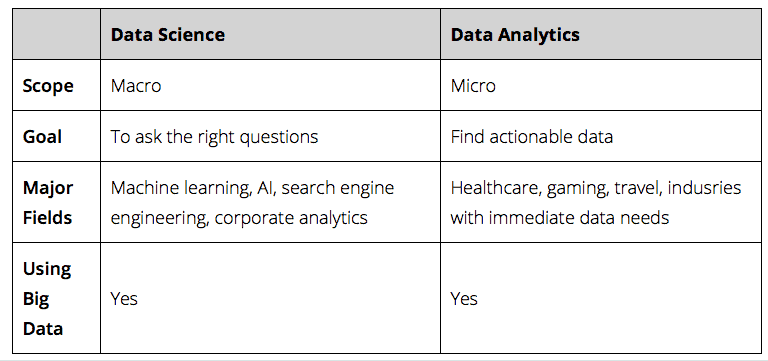The height and width of the screenshot is (361, 768).
Task: Click Yes under Data Science column
Action: 124,298
